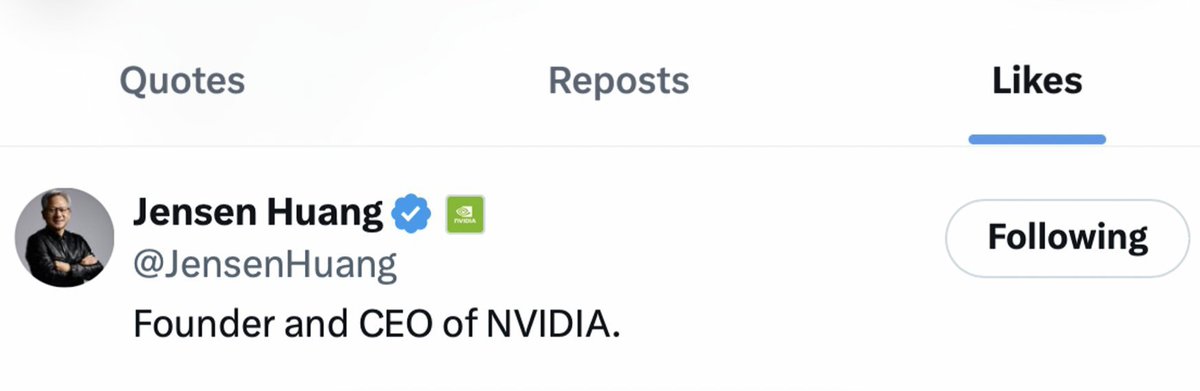
Task: Select the Likes tab
Action: [1037, 80]
